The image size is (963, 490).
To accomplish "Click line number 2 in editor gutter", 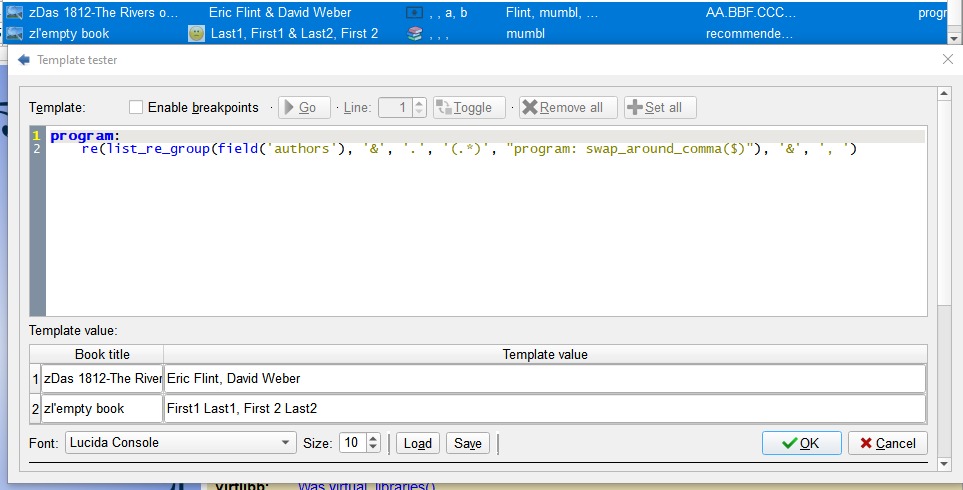I will point(37,149).
